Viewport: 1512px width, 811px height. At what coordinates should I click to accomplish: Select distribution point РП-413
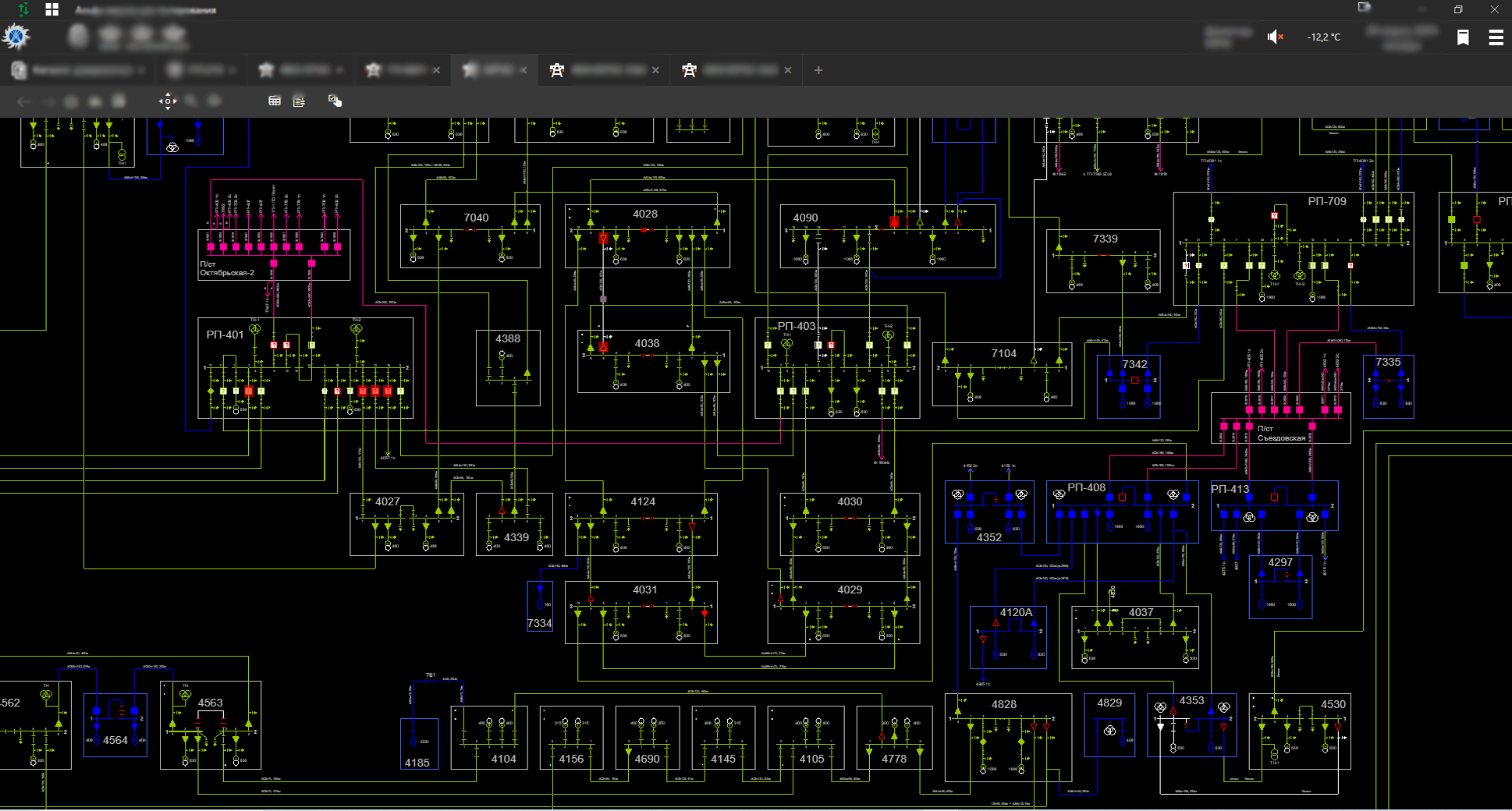1230,489
